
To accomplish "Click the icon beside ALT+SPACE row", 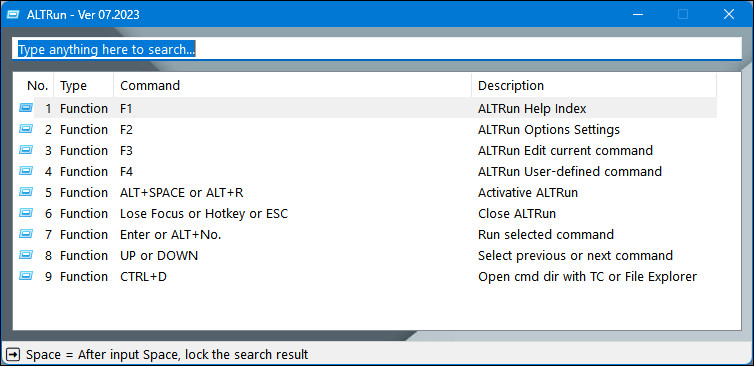I will click(25, 192).
